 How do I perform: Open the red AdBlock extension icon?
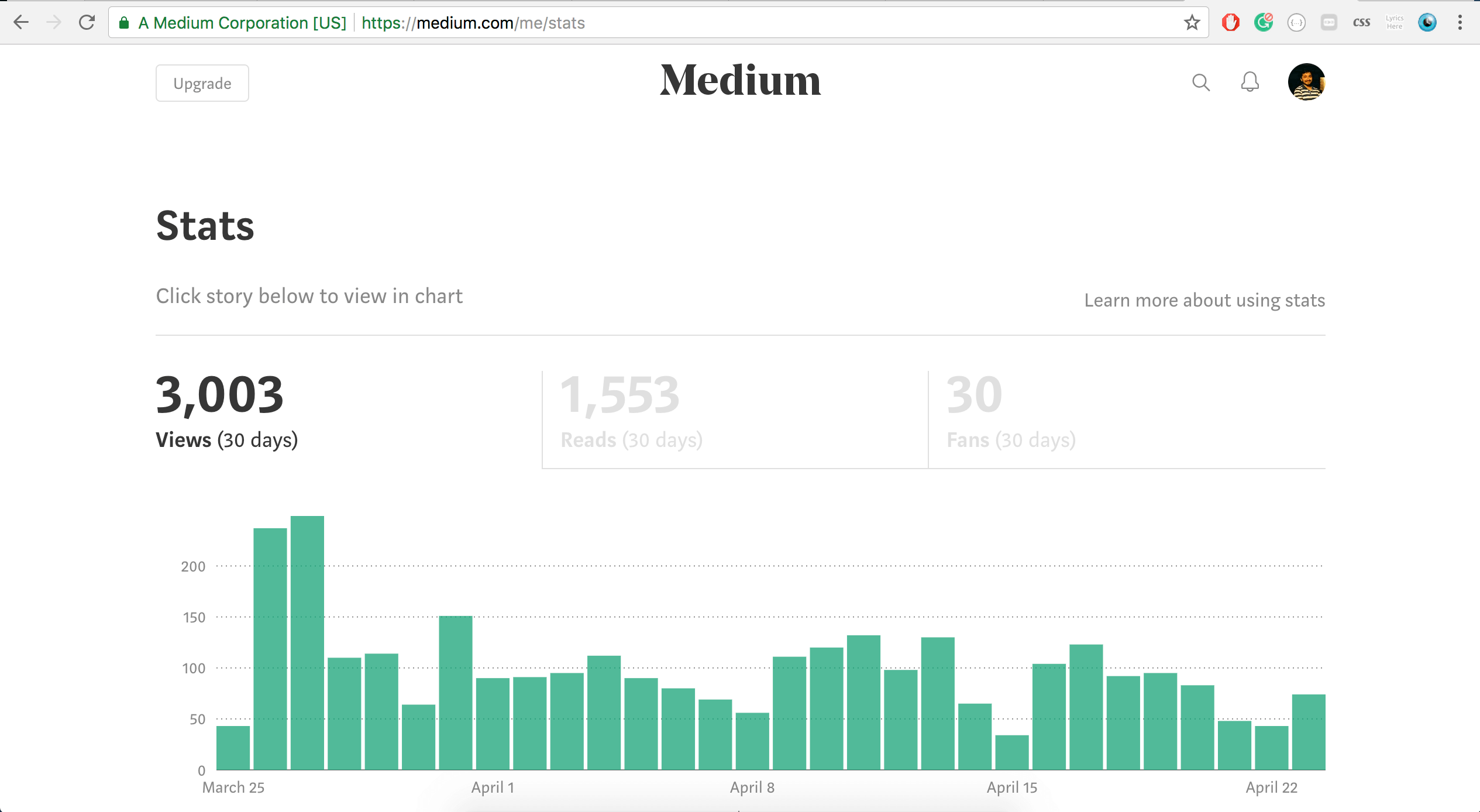tap(1230, 23)
